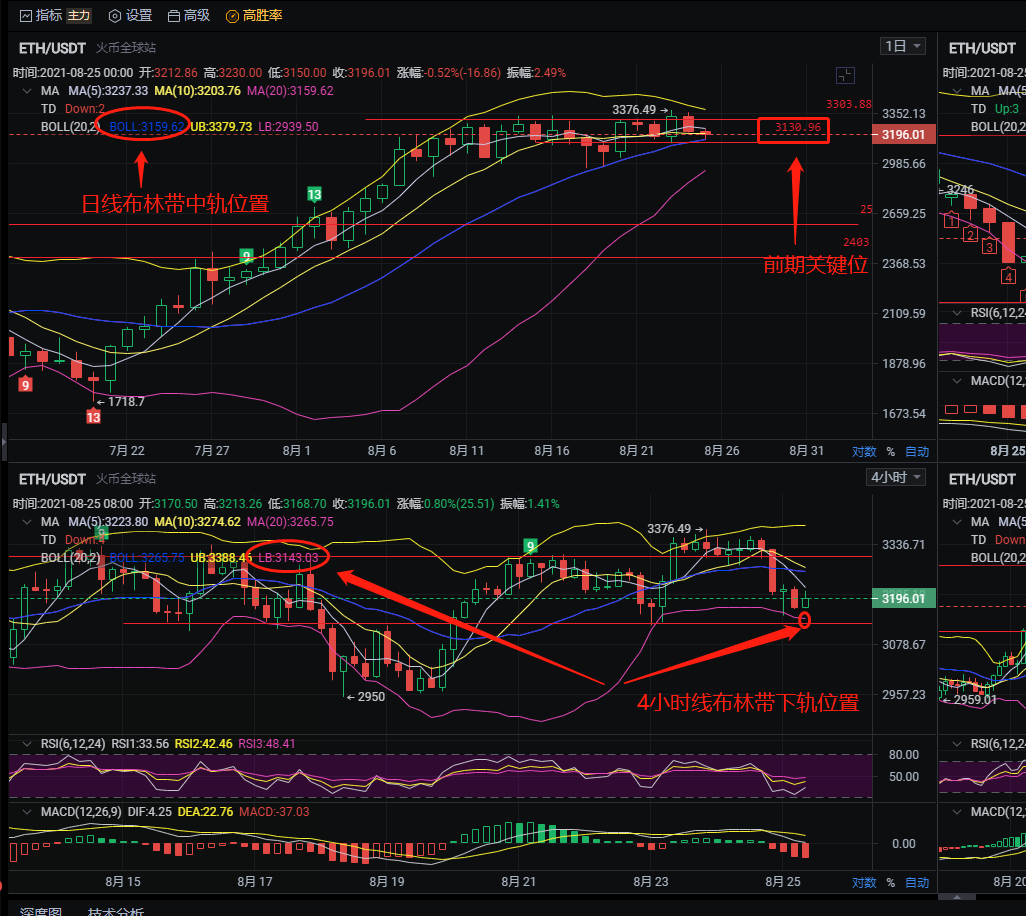
Task: Click DEA:22.76 value in MACD panel
Action: coord(205,812)
